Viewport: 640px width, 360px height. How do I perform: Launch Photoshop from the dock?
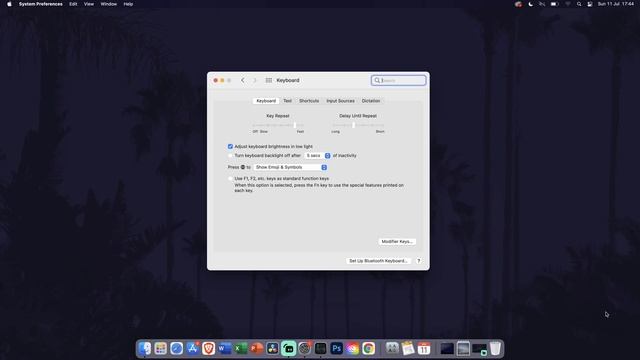[336, 349]
